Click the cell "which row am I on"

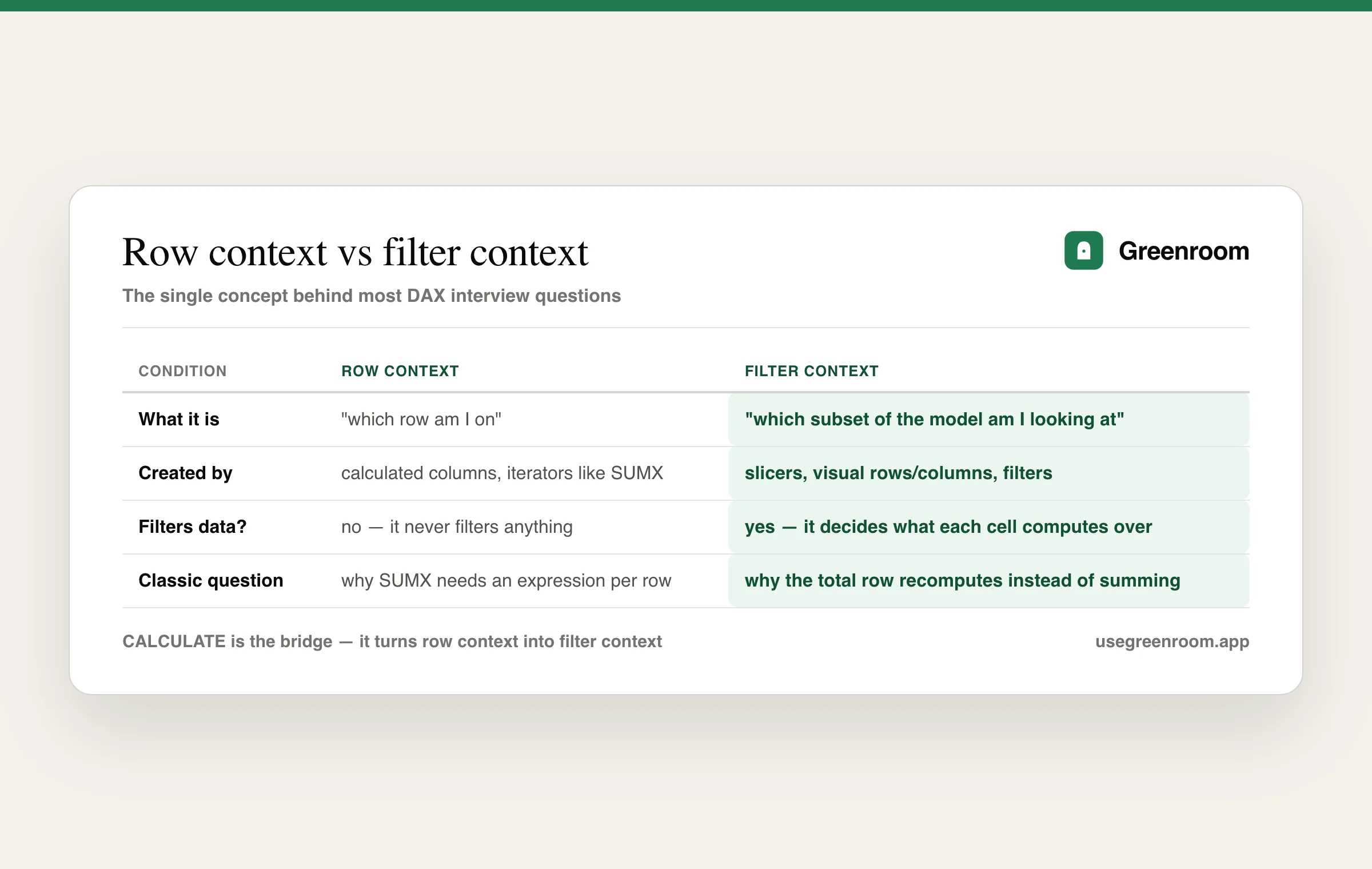(x=421, y=419)
